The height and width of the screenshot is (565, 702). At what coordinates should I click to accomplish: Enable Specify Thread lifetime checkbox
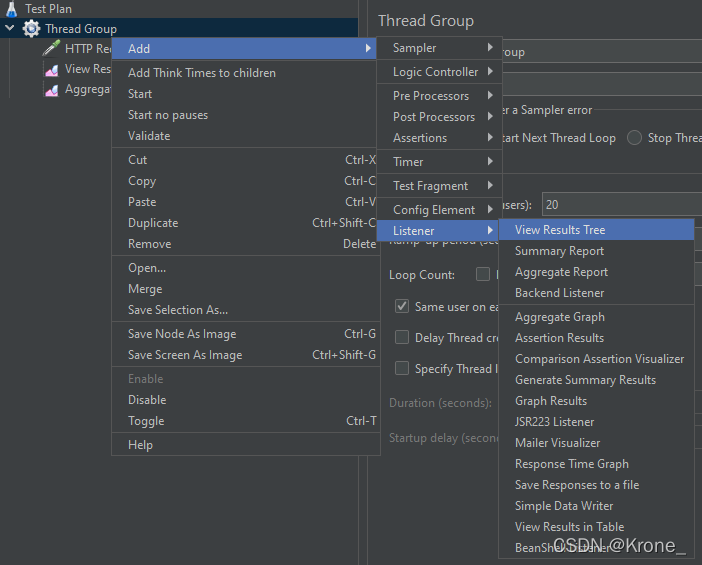point(402,368)
